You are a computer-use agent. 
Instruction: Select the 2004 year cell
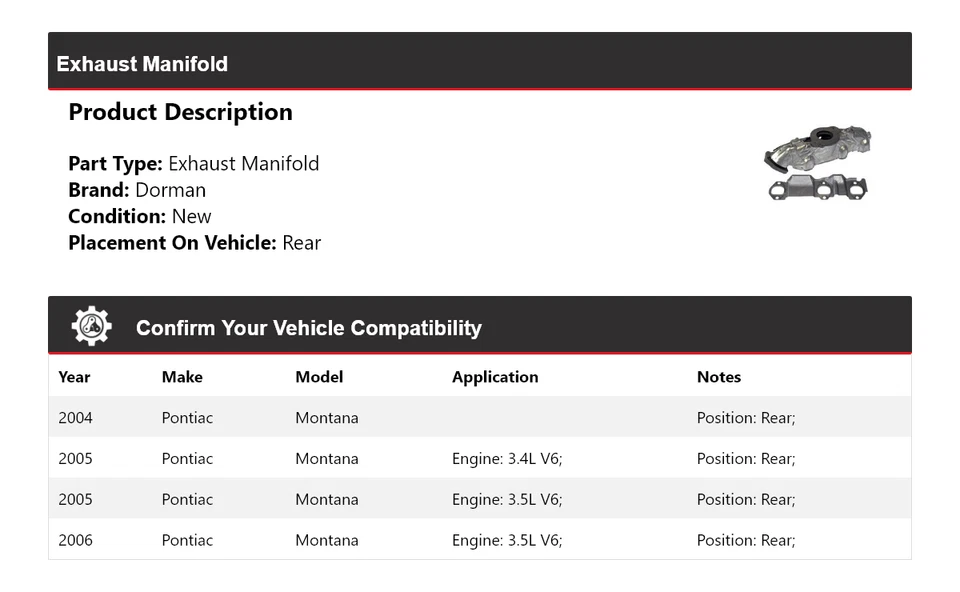75,418
